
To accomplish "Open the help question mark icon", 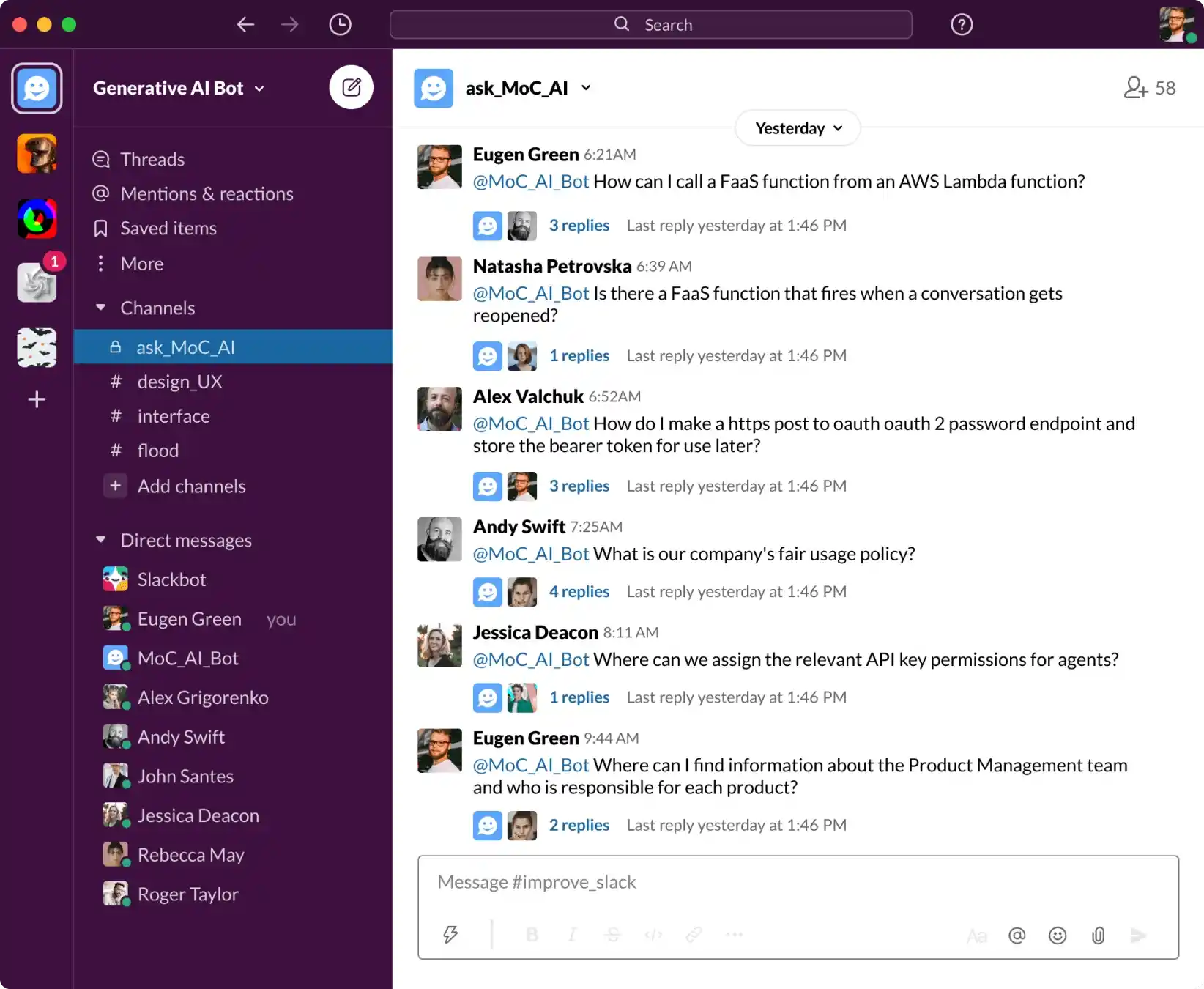I will pyautogui.click(x=962, y=25).
